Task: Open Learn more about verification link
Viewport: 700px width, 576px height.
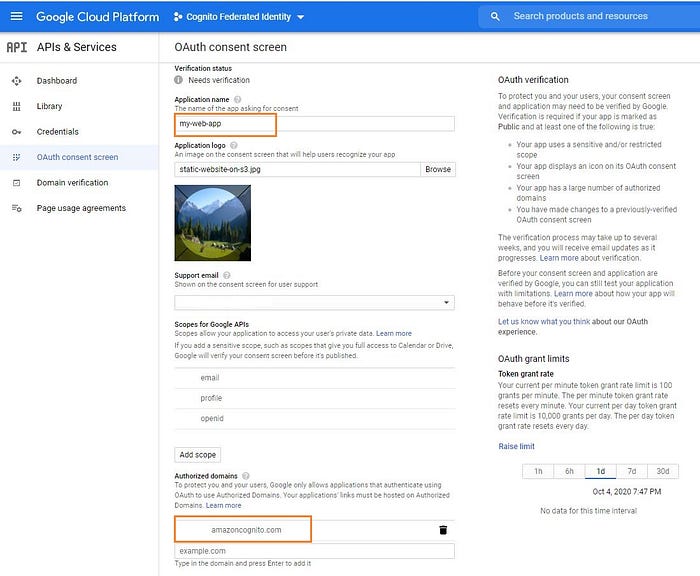Action: tap(558, 258)
